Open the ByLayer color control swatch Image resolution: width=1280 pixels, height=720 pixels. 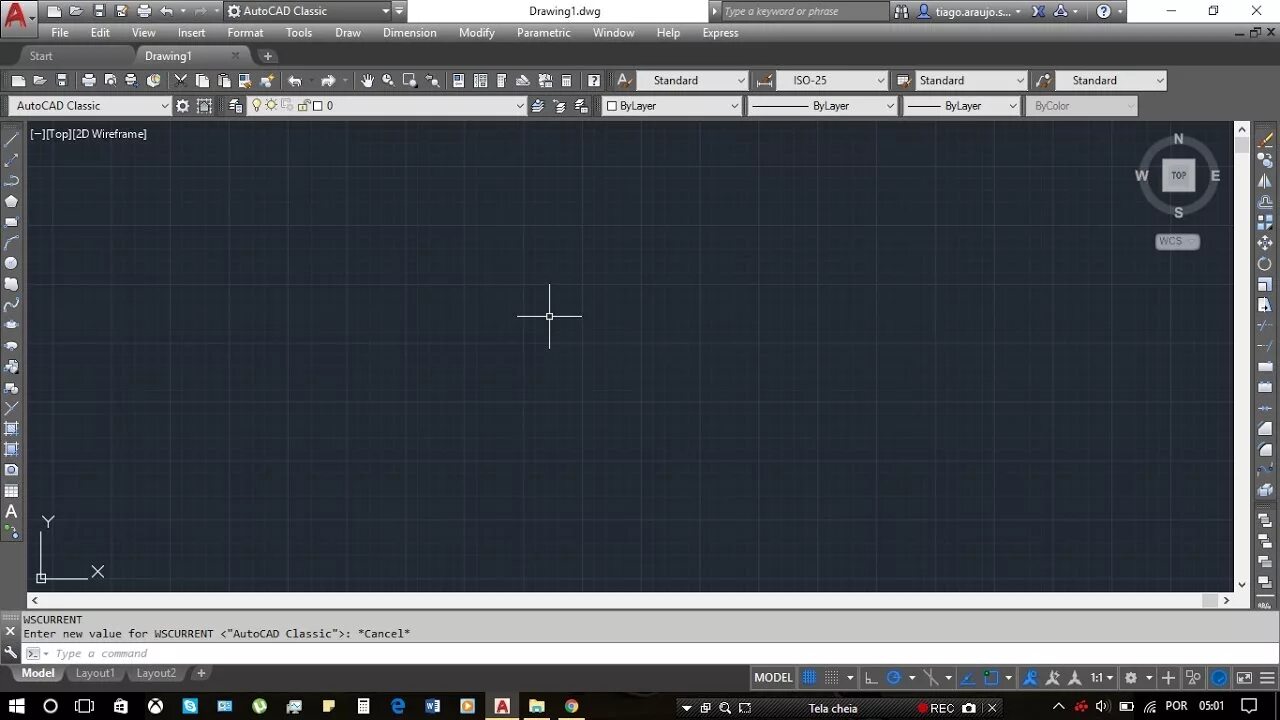(x=612, y=106)
